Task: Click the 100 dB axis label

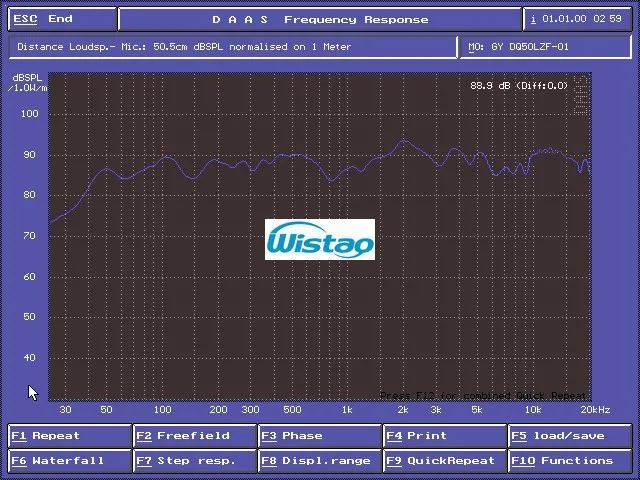Action: (x=29, y=113)
